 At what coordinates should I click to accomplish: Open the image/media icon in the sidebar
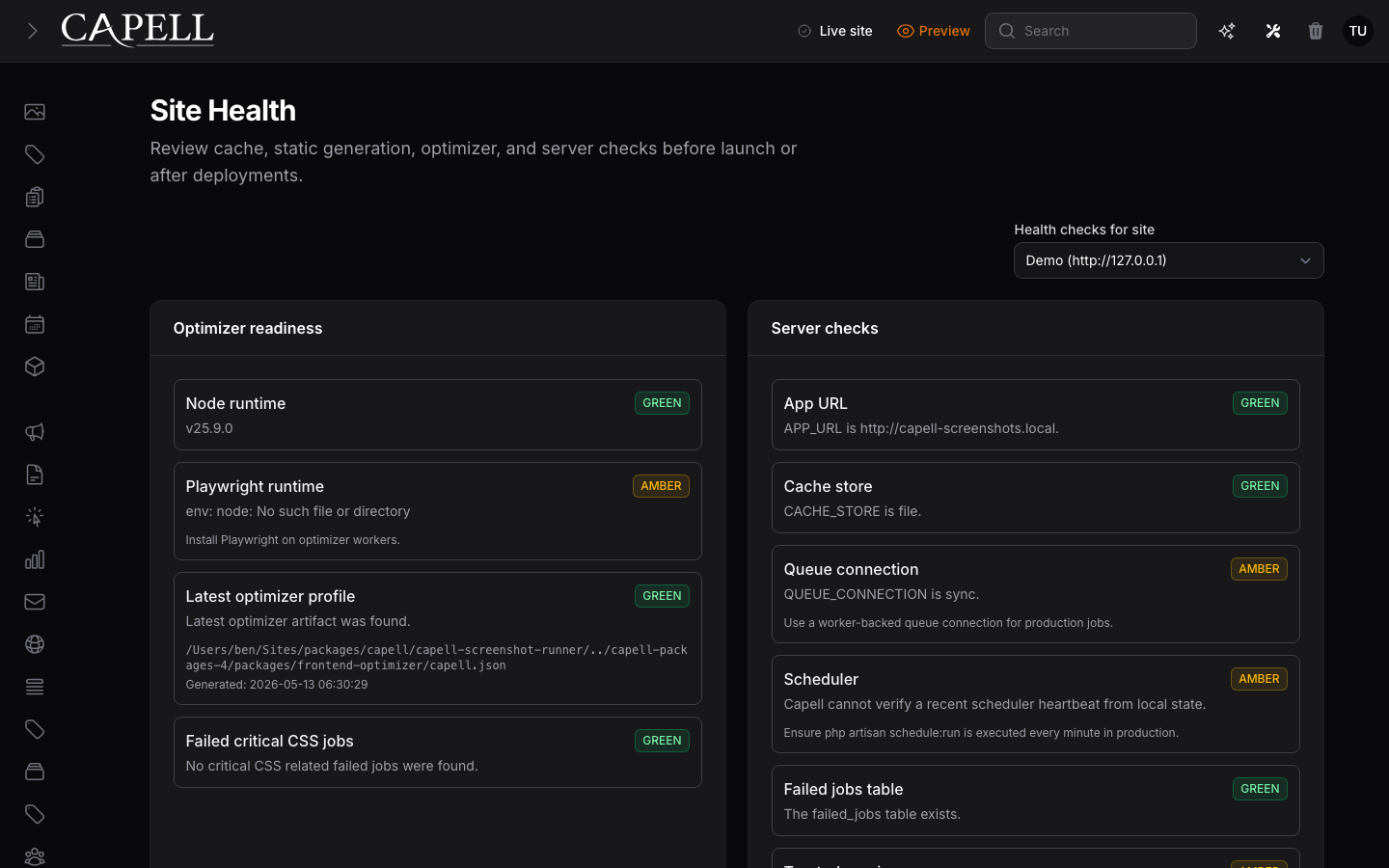pos(35,112)
